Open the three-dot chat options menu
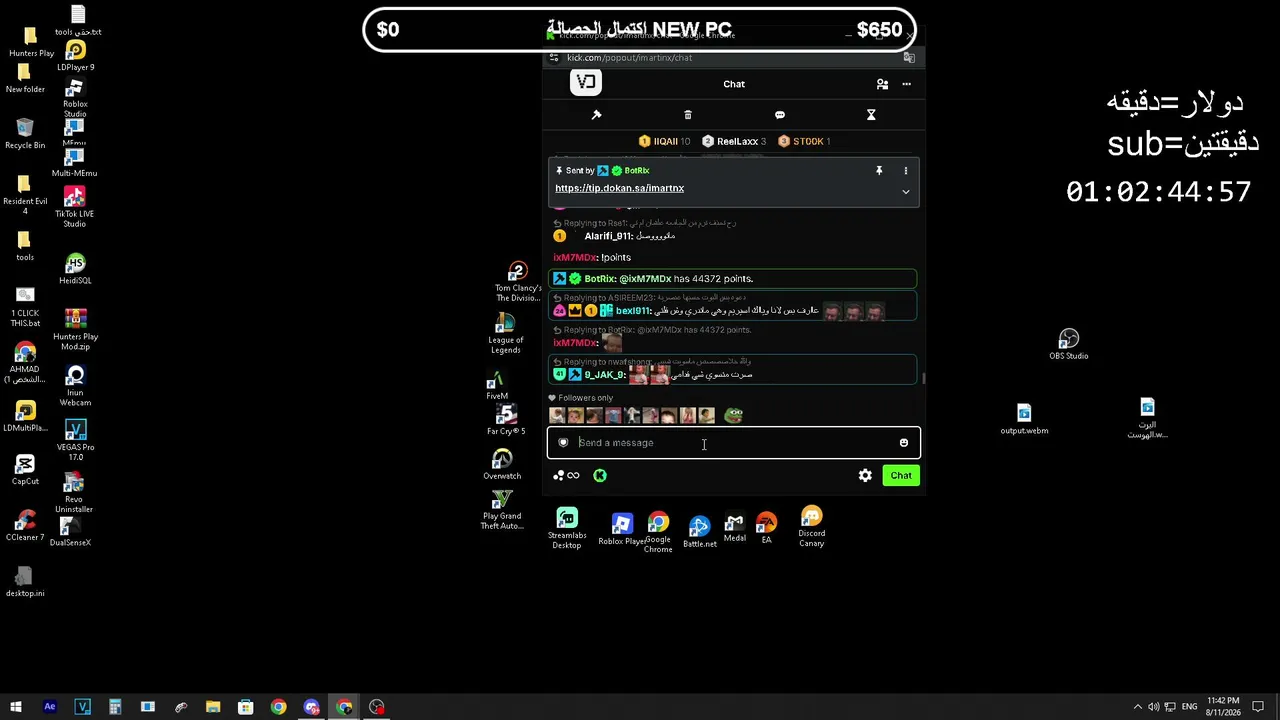This screenshot has width=1280, height=720. pyautogui.click(x=907, y=84)
